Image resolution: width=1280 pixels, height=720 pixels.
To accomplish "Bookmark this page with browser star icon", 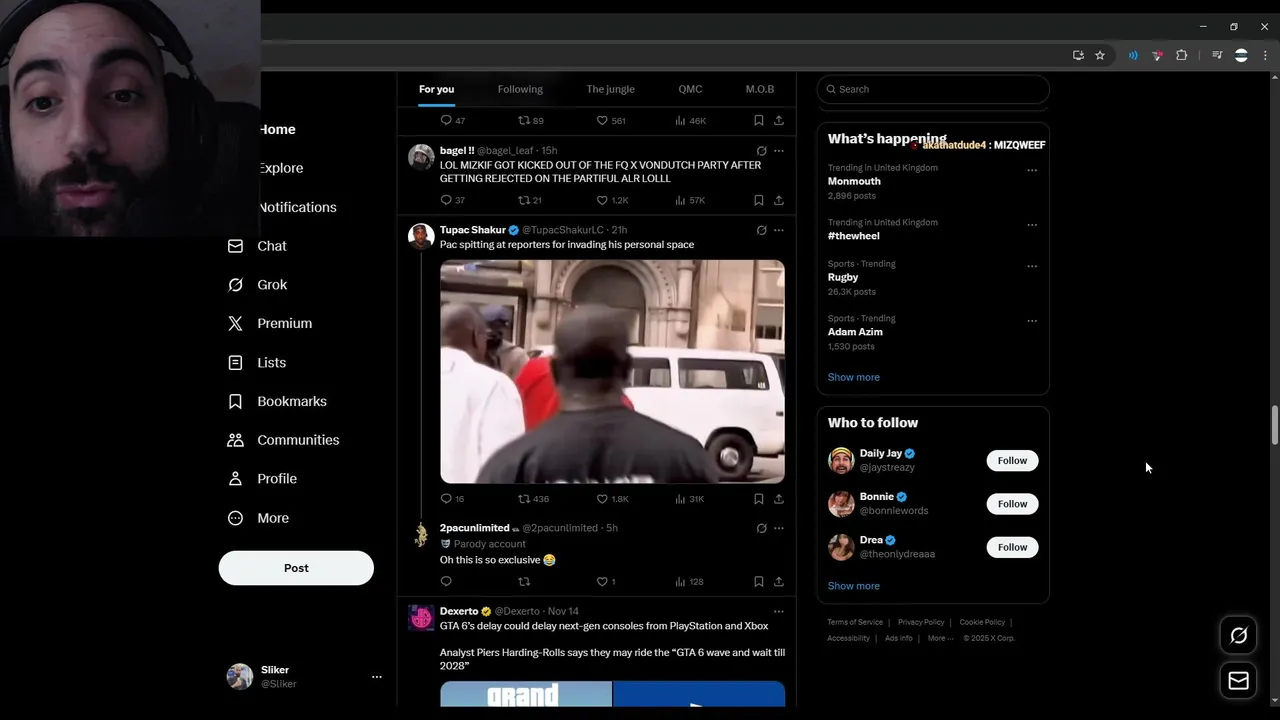I will point(1100,55).
